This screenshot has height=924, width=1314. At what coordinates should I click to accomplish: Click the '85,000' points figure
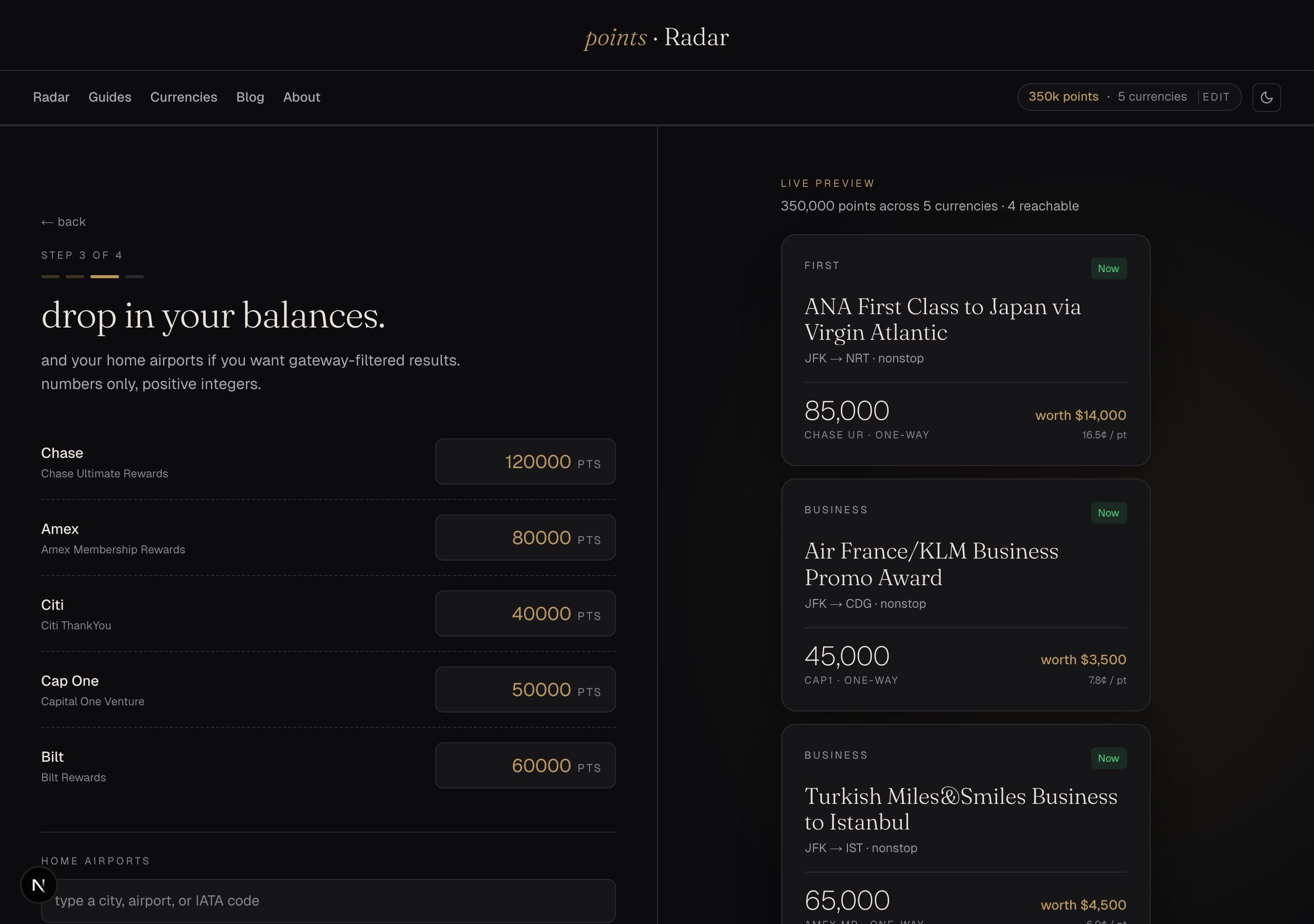[x=847, y=411]
